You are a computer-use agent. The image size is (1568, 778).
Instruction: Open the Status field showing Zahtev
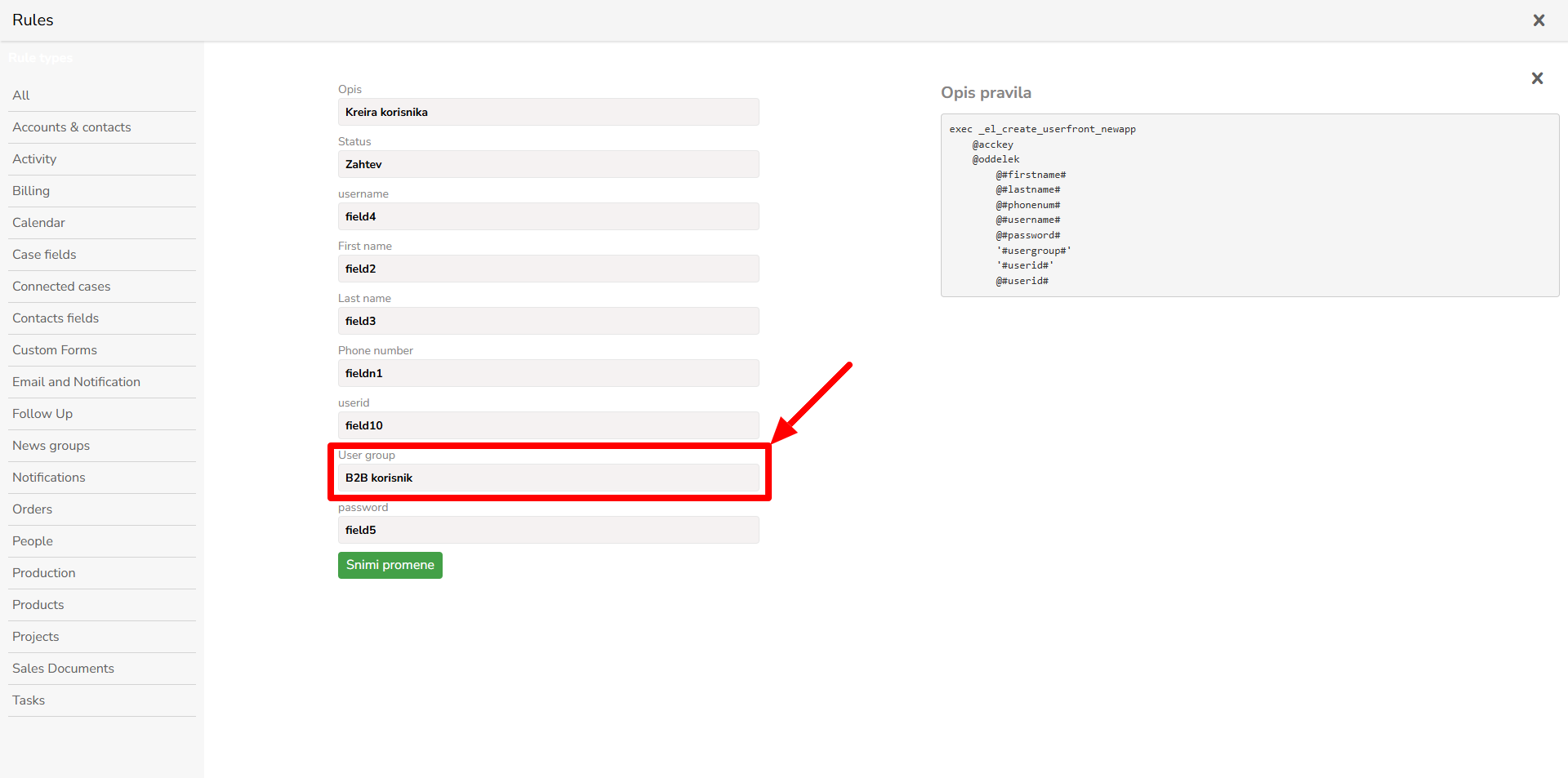548,165
